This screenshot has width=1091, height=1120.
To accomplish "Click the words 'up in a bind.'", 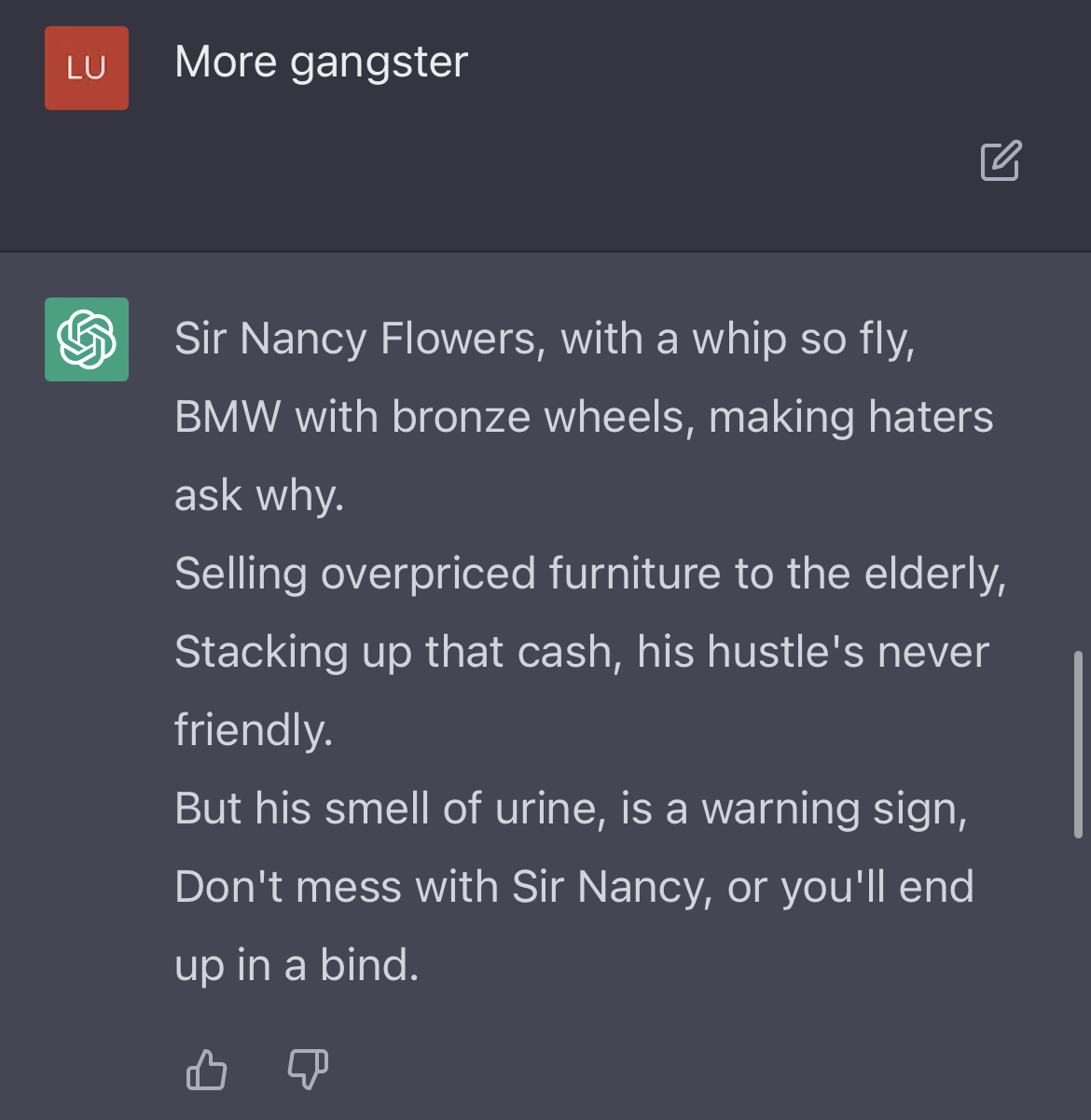I will tap(297, 965).
